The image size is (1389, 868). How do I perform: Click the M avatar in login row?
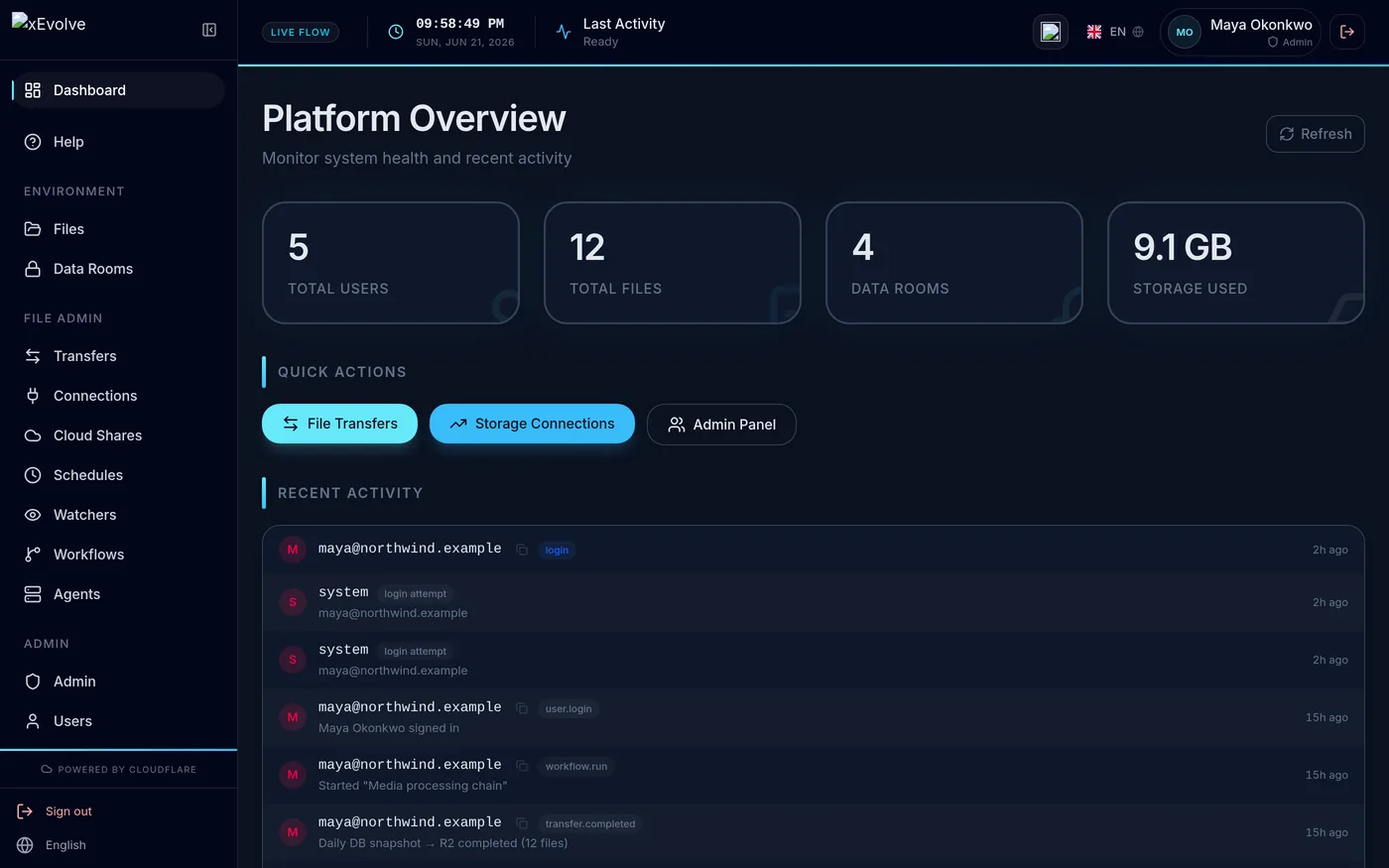(x=293, y=549)
